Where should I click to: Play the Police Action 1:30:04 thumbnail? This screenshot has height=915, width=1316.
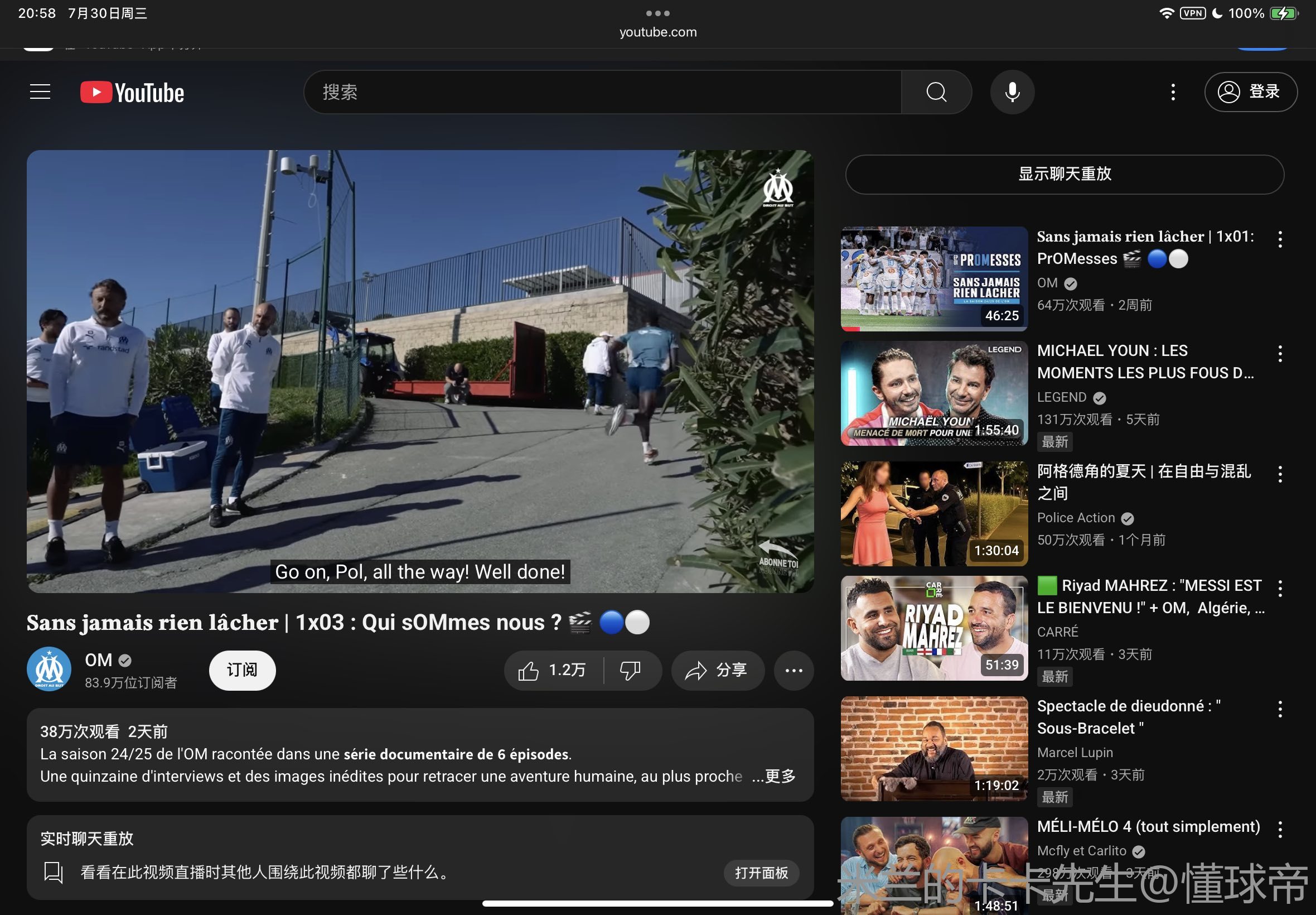pos(934,514)
